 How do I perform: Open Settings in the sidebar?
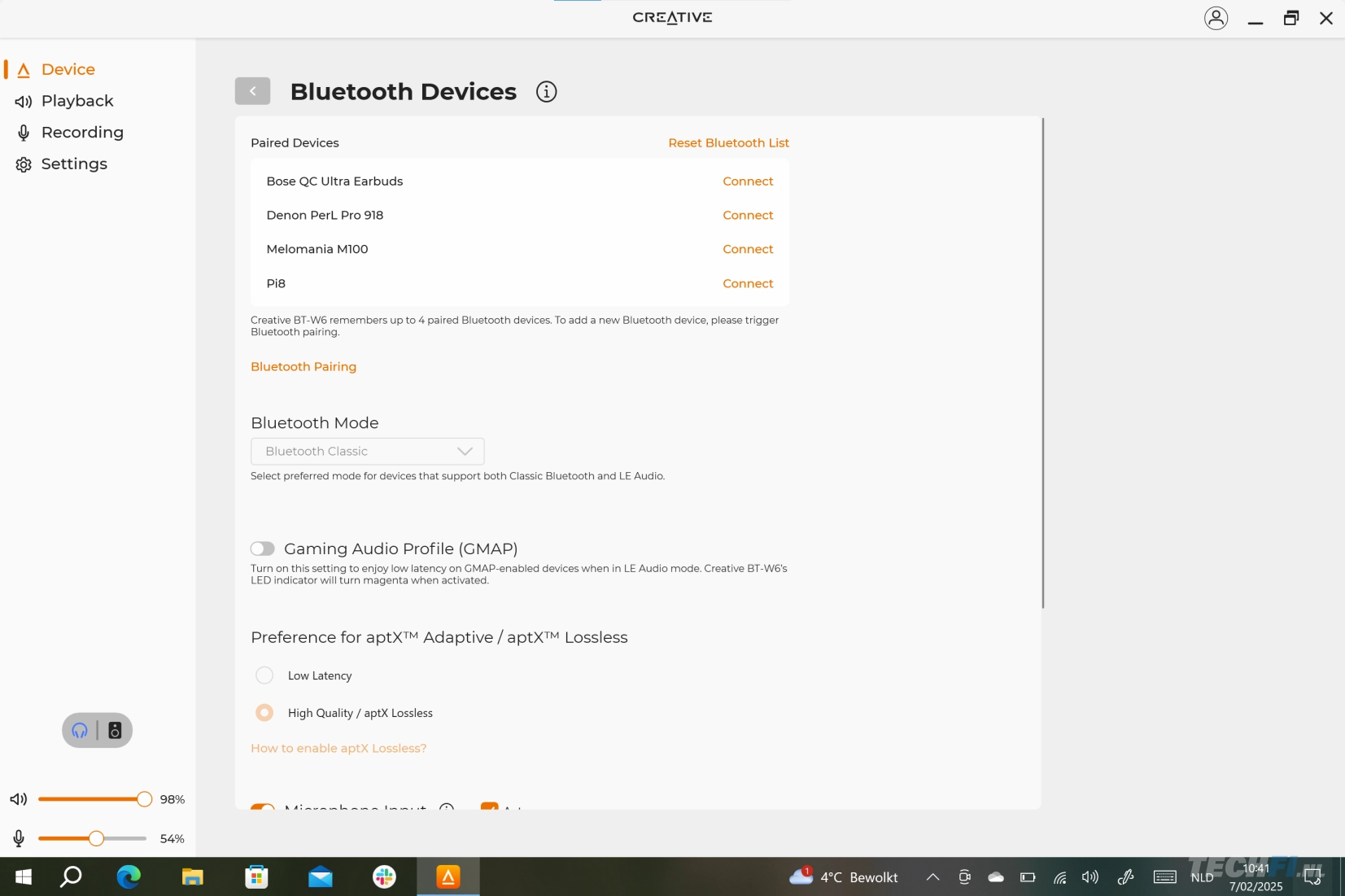[74, 164]
